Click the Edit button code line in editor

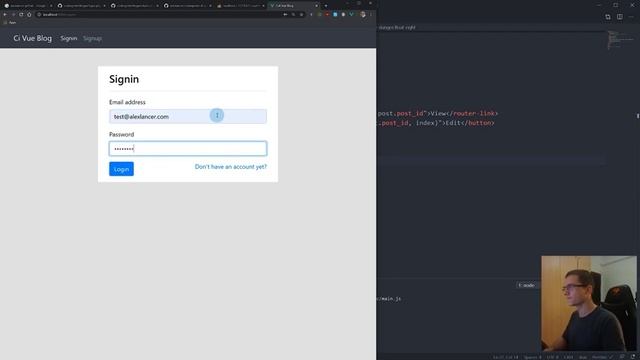coord(436,123)
